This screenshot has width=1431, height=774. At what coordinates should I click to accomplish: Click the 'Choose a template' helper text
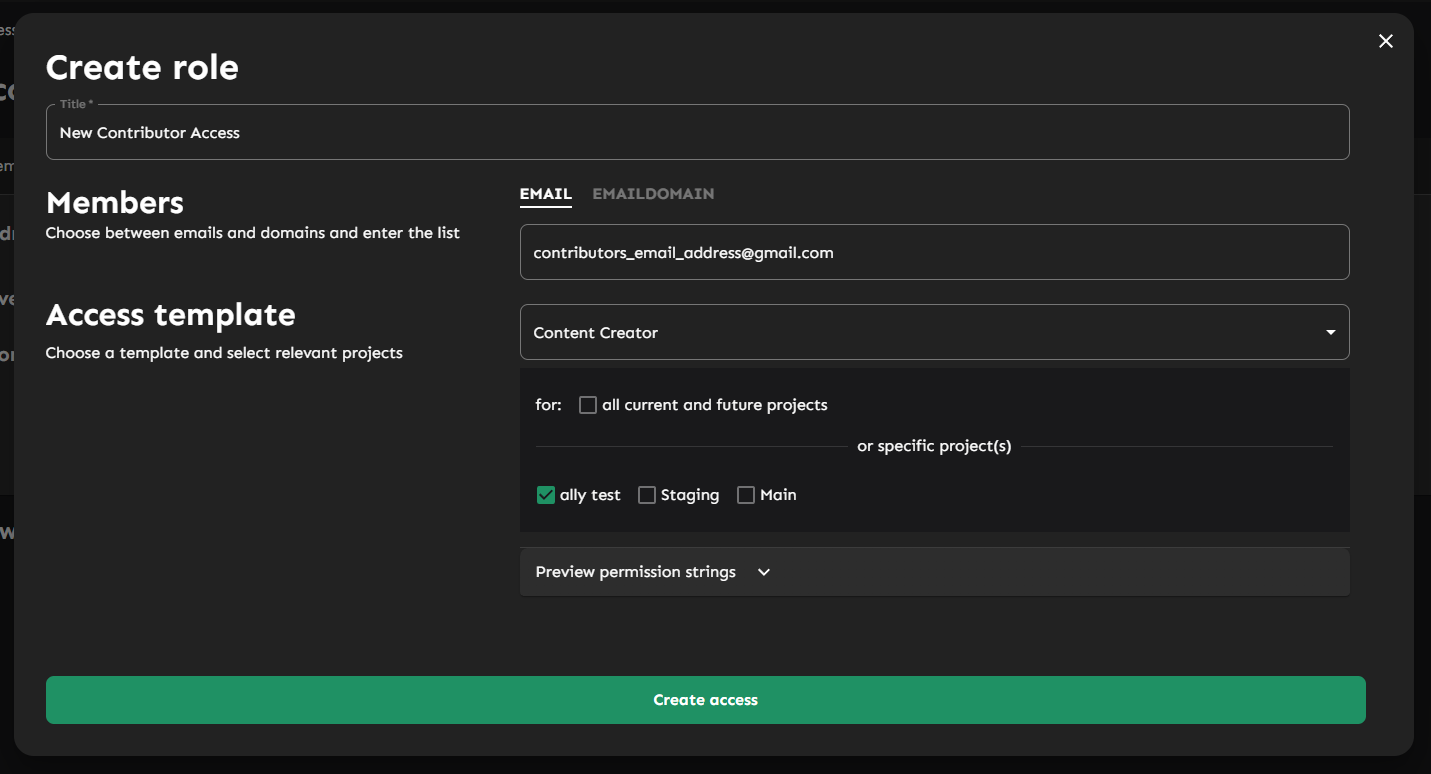pos(224,353)
